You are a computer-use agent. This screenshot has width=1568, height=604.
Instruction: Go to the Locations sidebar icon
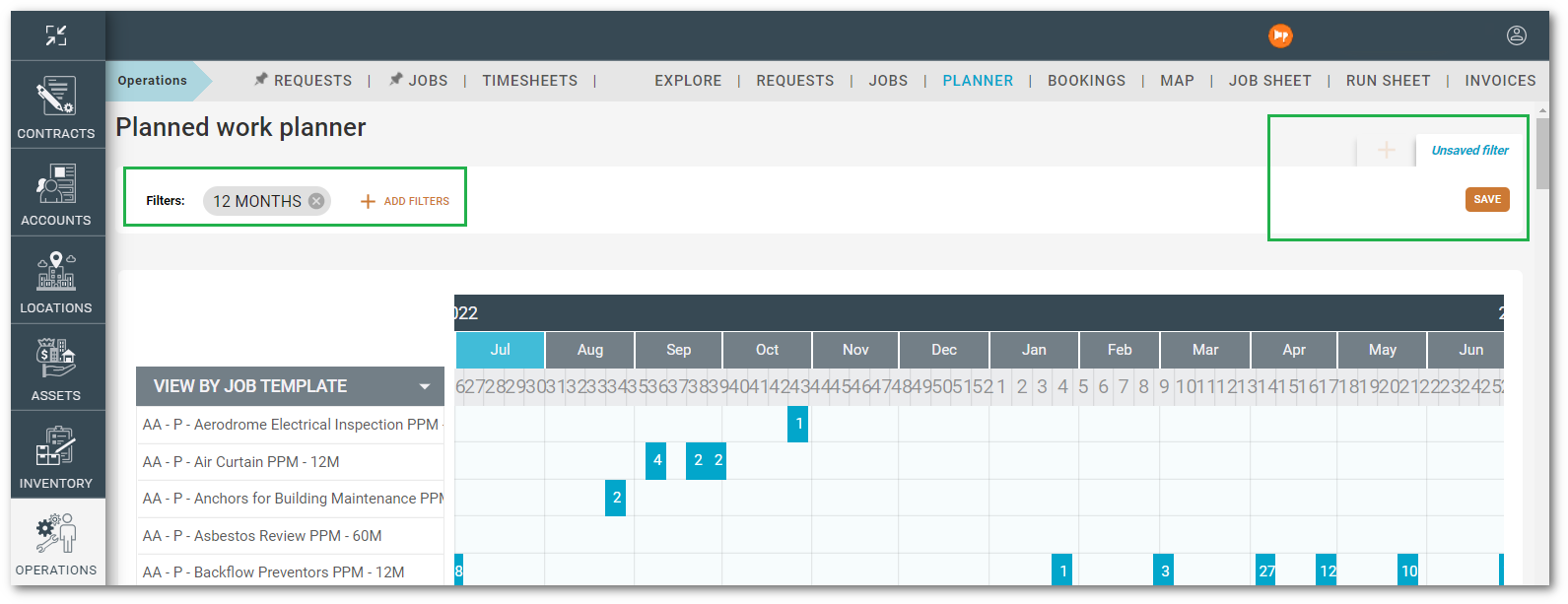tap(56, 281)
